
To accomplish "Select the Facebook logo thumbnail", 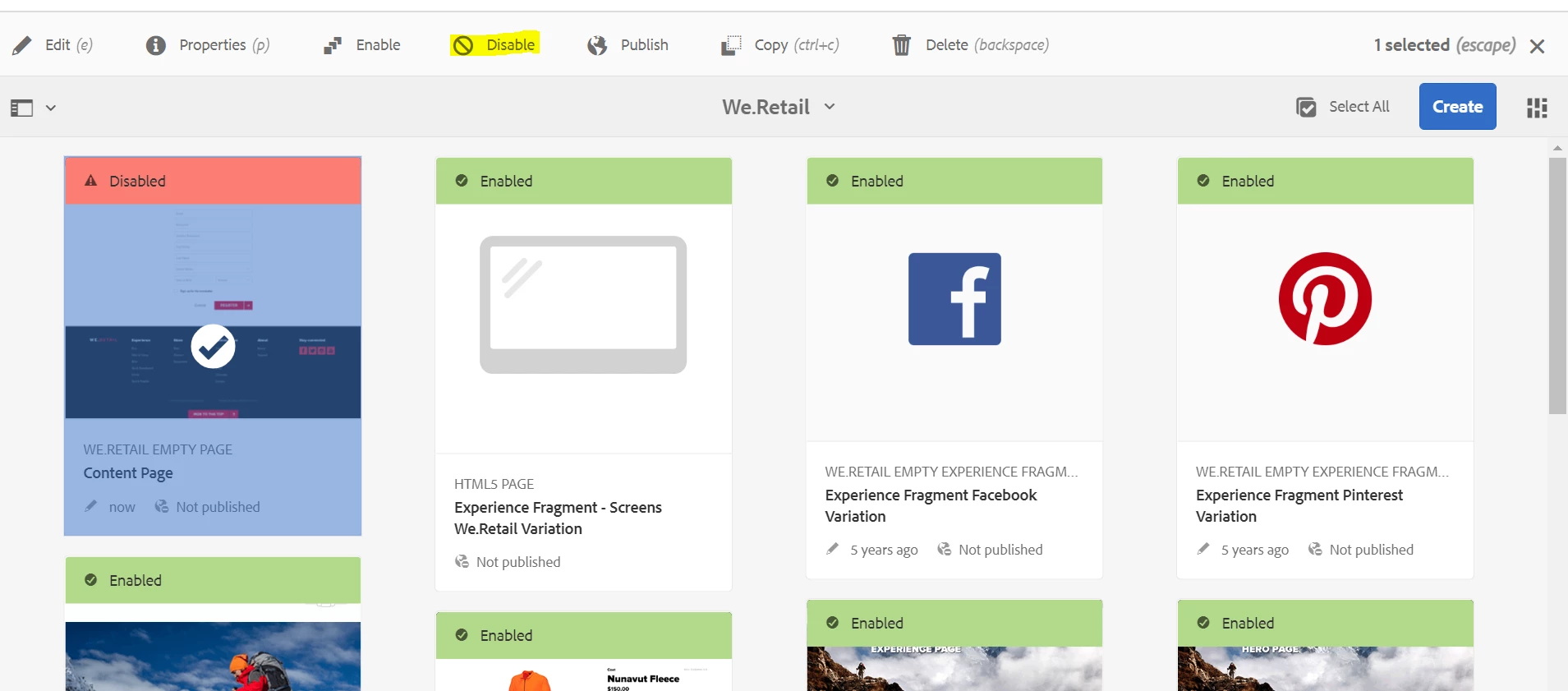I will 954,299.
